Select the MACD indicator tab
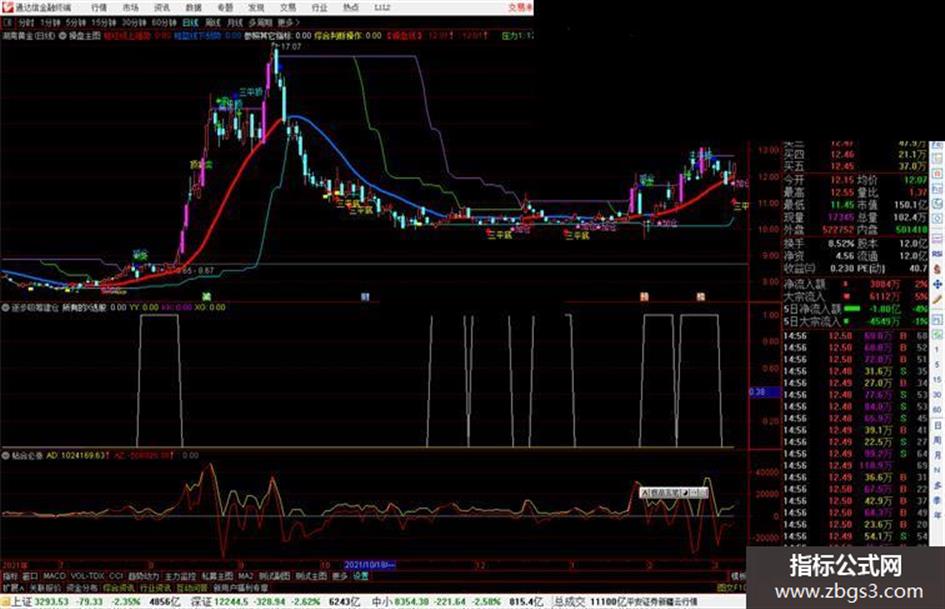Viewport: 945px width, 609px height. pyautogui.click(x=54, y=576)
